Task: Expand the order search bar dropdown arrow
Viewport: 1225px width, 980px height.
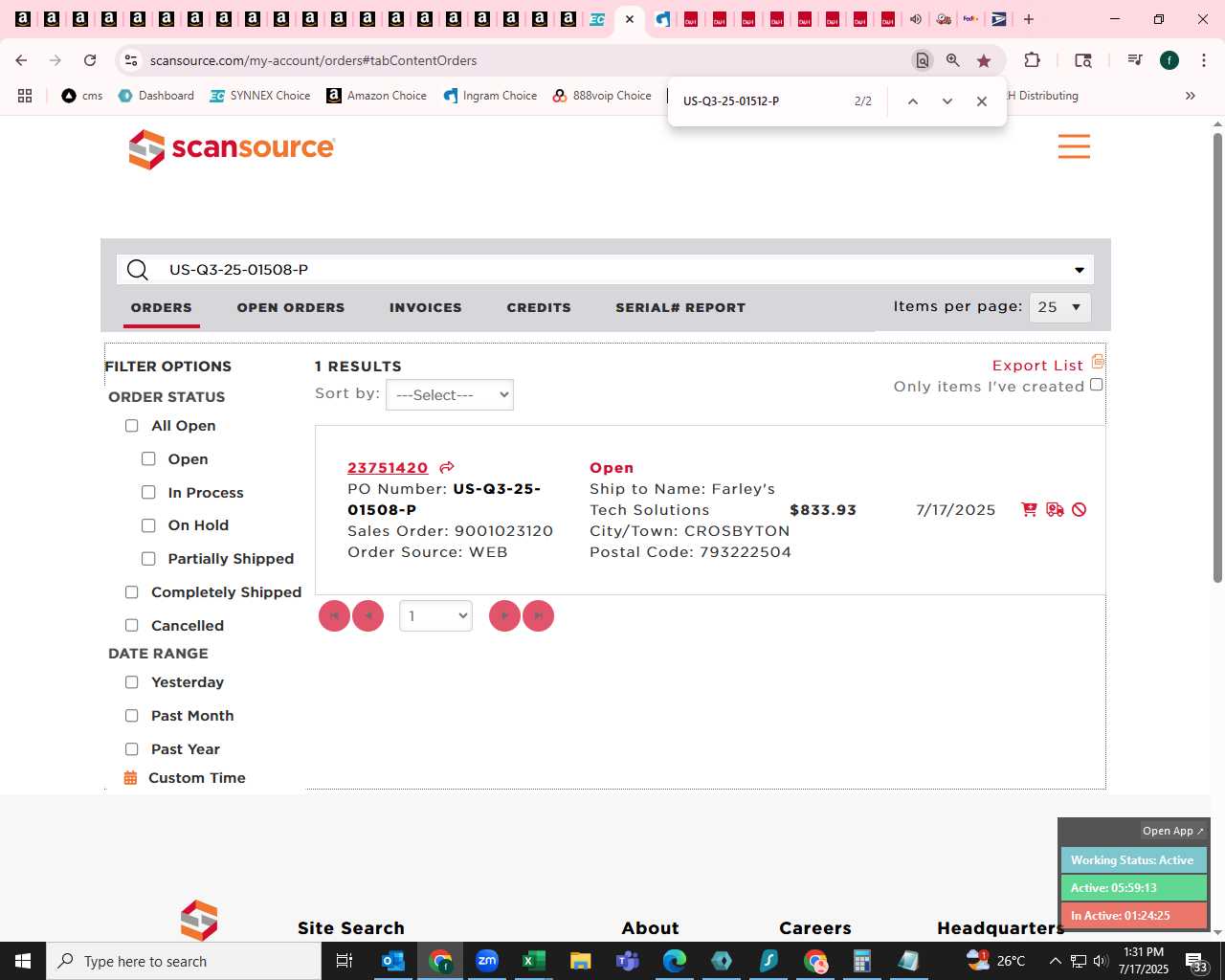Action: [x=1080, y=270]
